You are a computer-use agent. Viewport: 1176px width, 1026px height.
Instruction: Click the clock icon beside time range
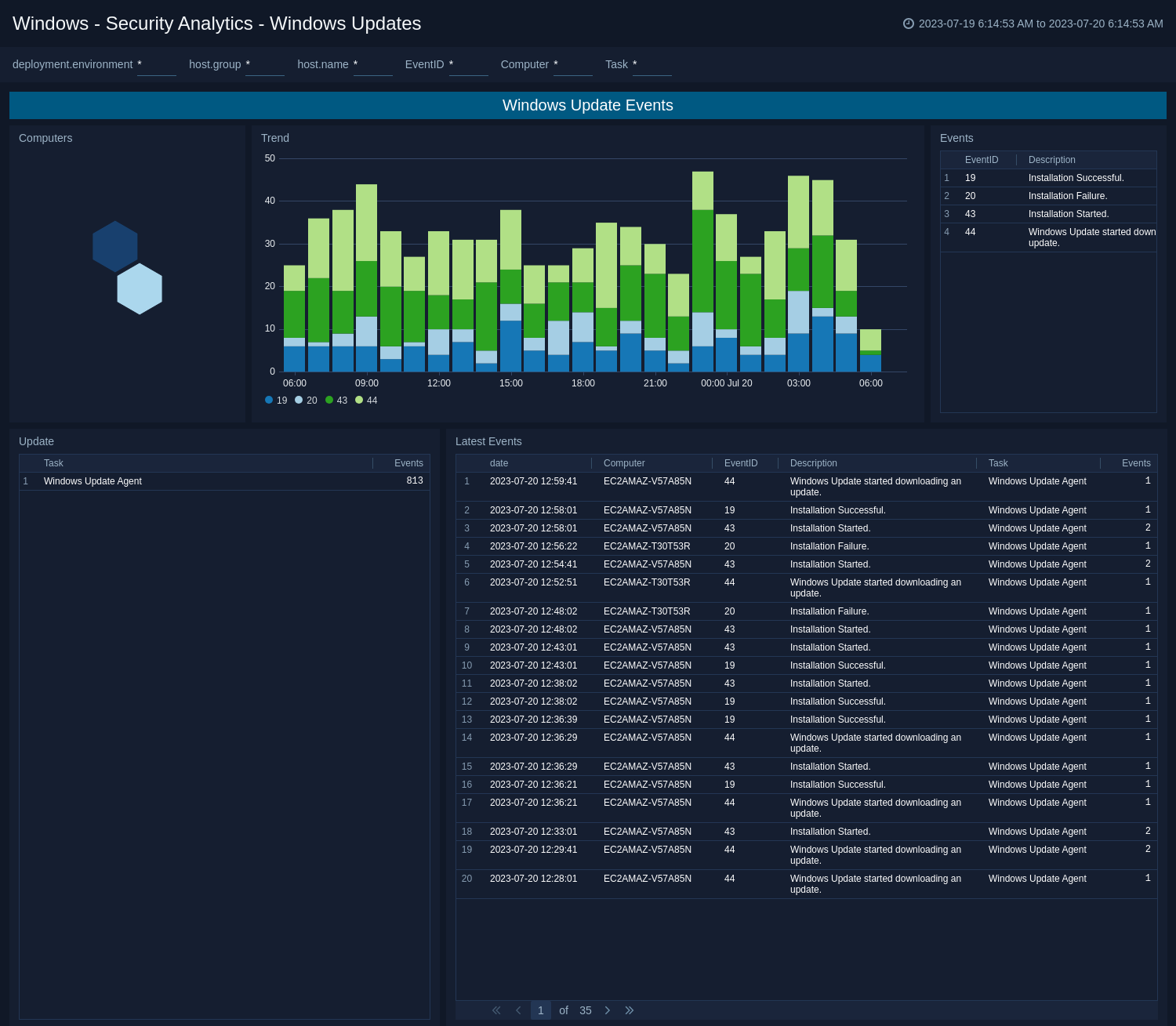pos(909,24)
